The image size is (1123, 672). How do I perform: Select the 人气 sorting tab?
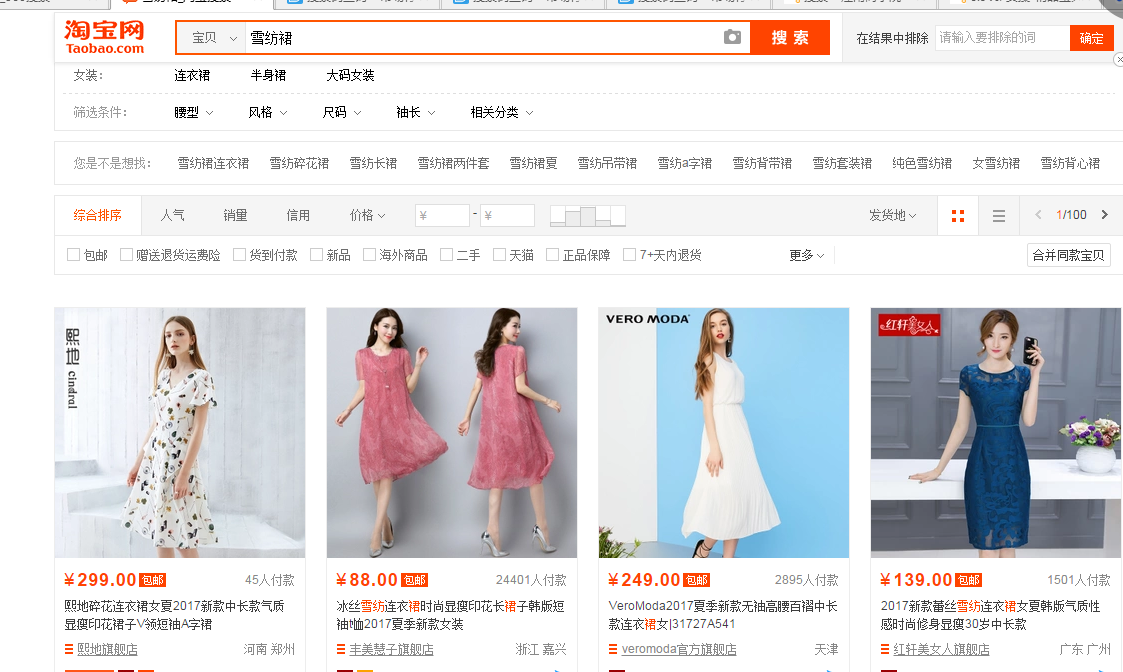pos(172,216)
